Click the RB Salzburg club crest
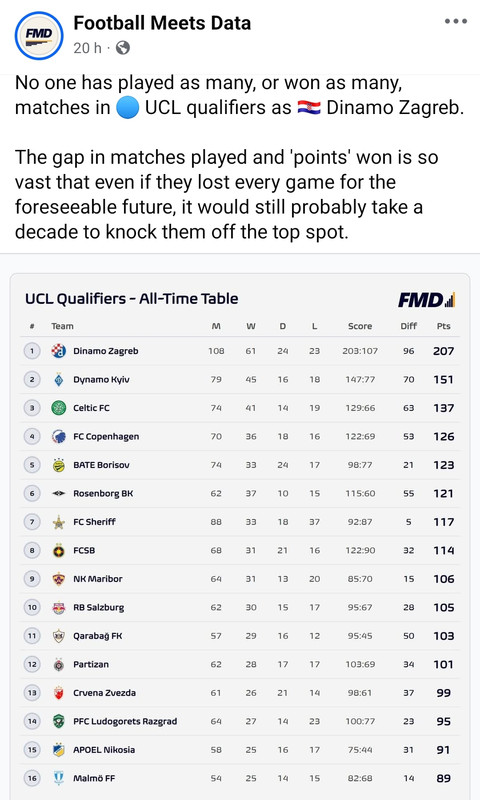This screenshot has width=480, height=800. pos(59,607)
